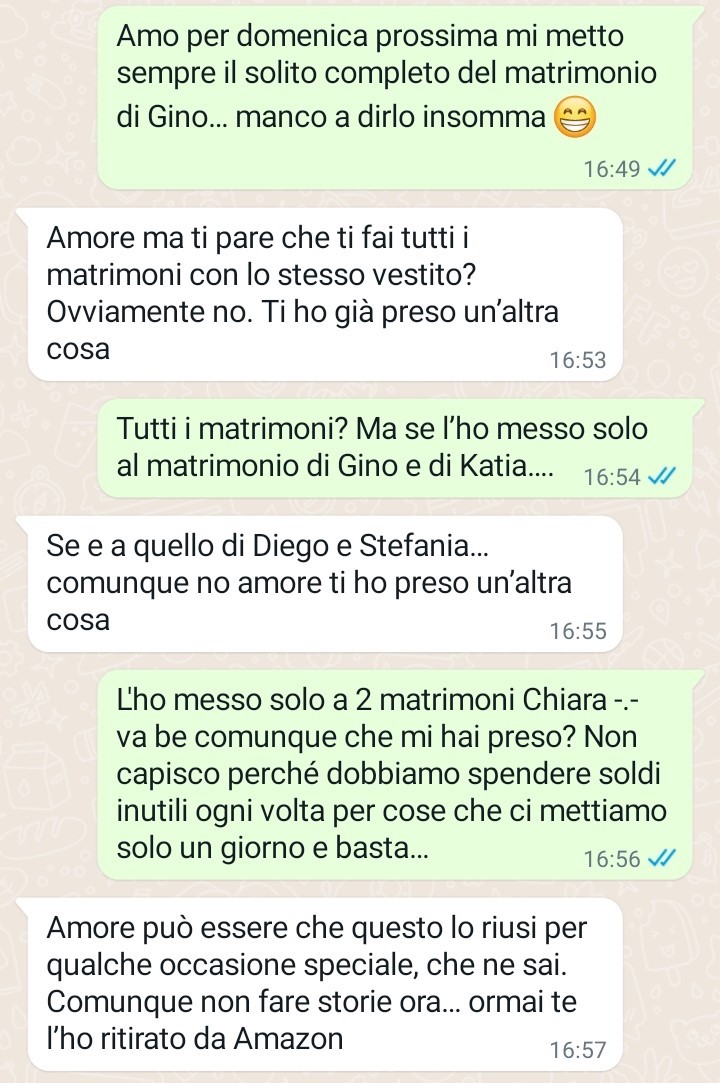The image size is (720, 1083).
Task: Tap the 16:55 timestamp
Action: coord(578,631)
